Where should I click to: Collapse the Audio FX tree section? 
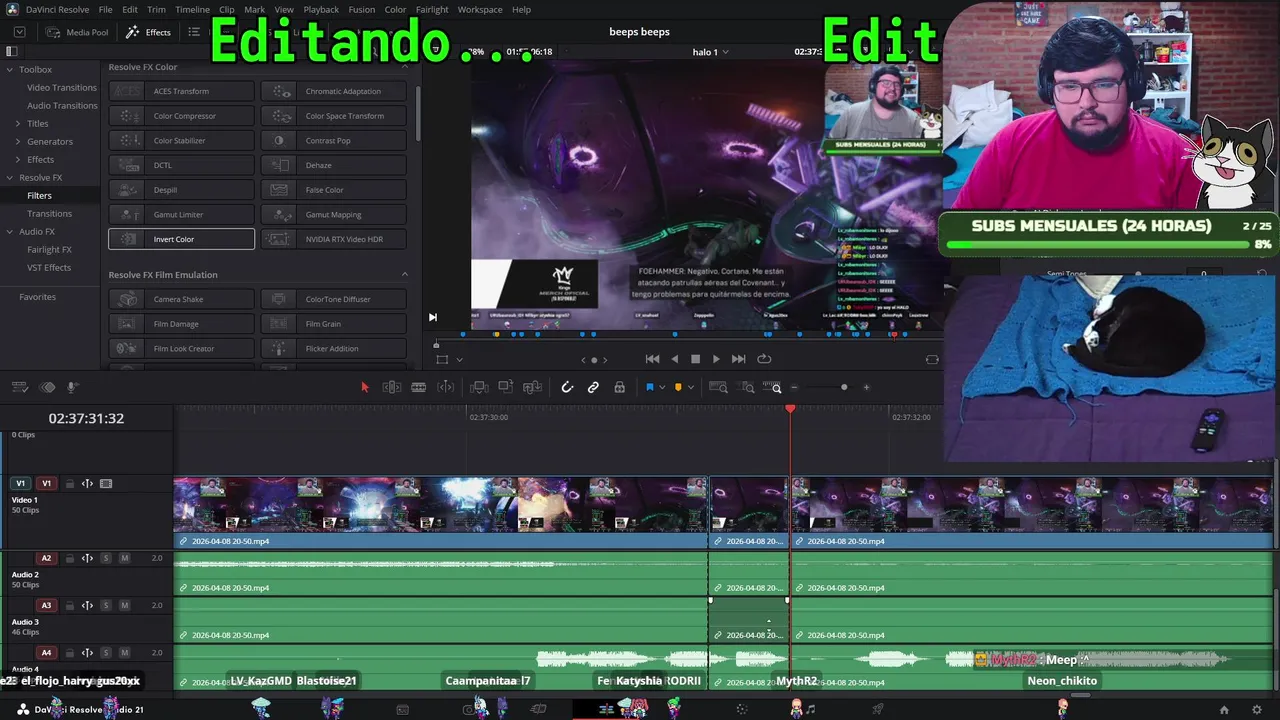[x=10, y=232]
